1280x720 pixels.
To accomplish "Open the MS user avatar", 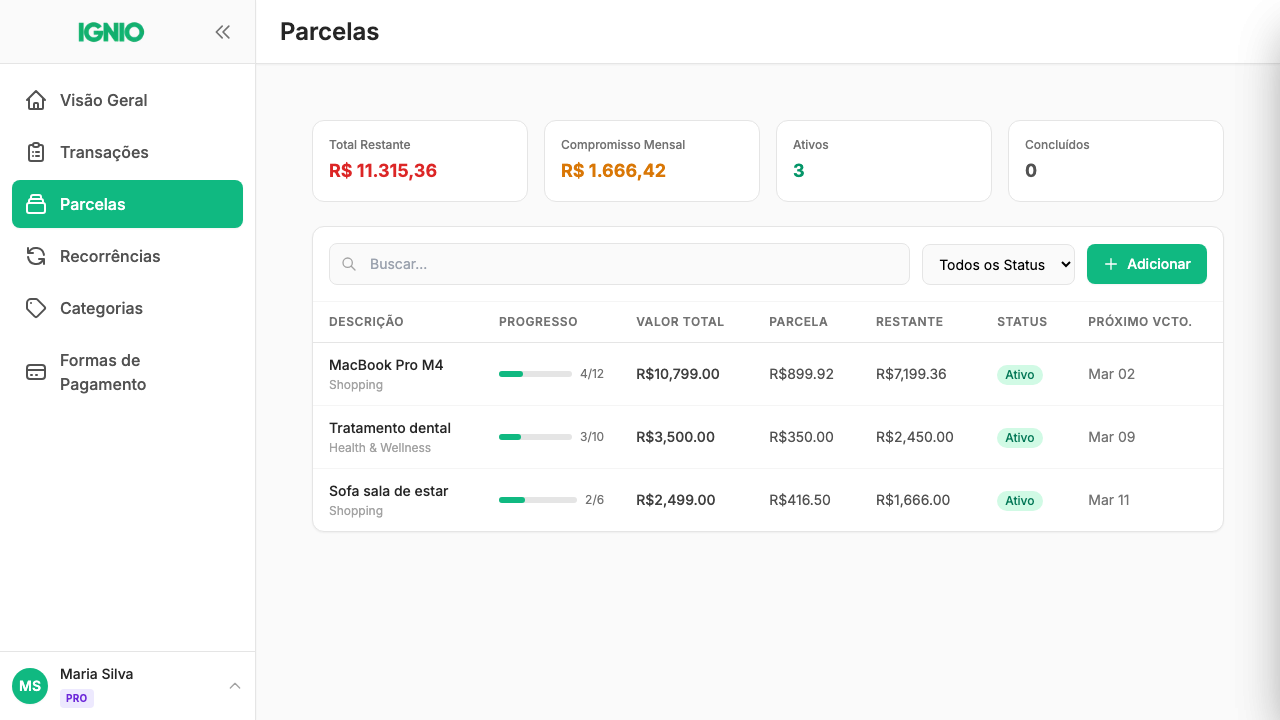I will click(x=29, y=685).
